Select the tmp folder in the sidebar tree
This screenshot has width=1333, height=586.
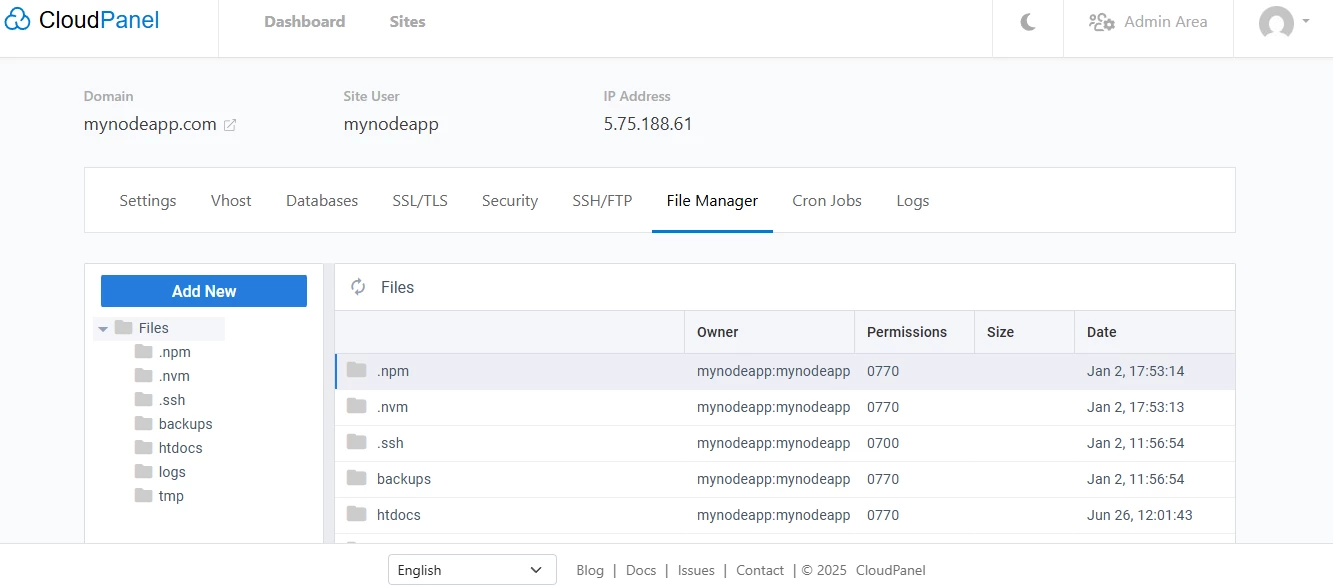click(x=169, y=495)
